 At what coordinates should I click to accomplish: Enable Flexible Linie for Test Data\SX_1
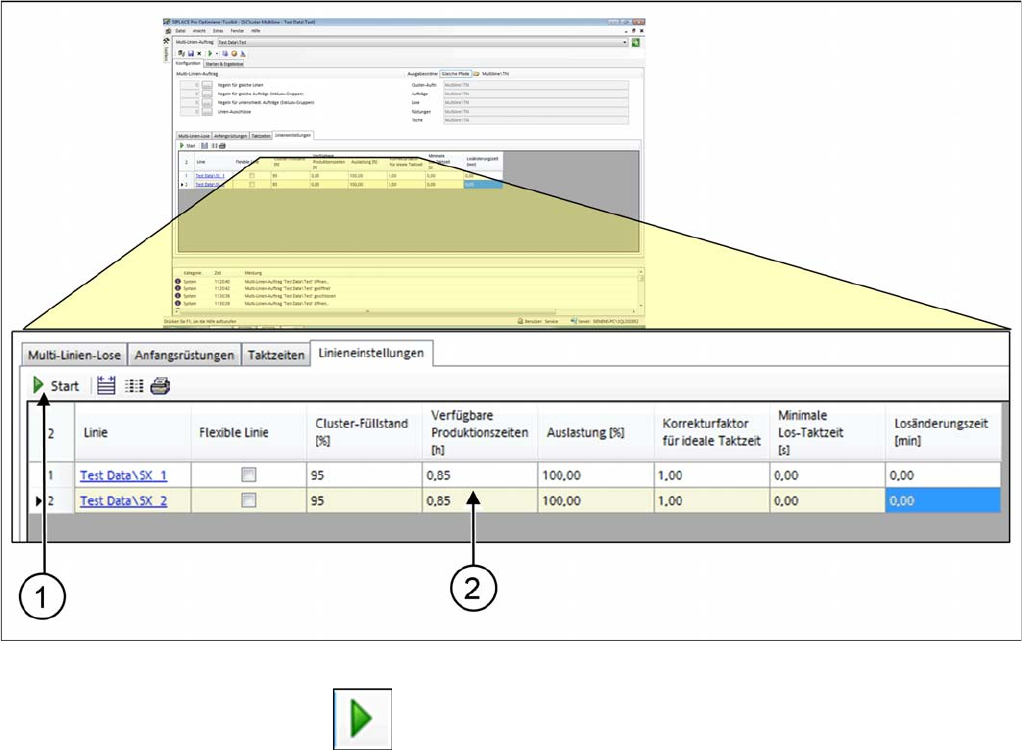[250, 476]
